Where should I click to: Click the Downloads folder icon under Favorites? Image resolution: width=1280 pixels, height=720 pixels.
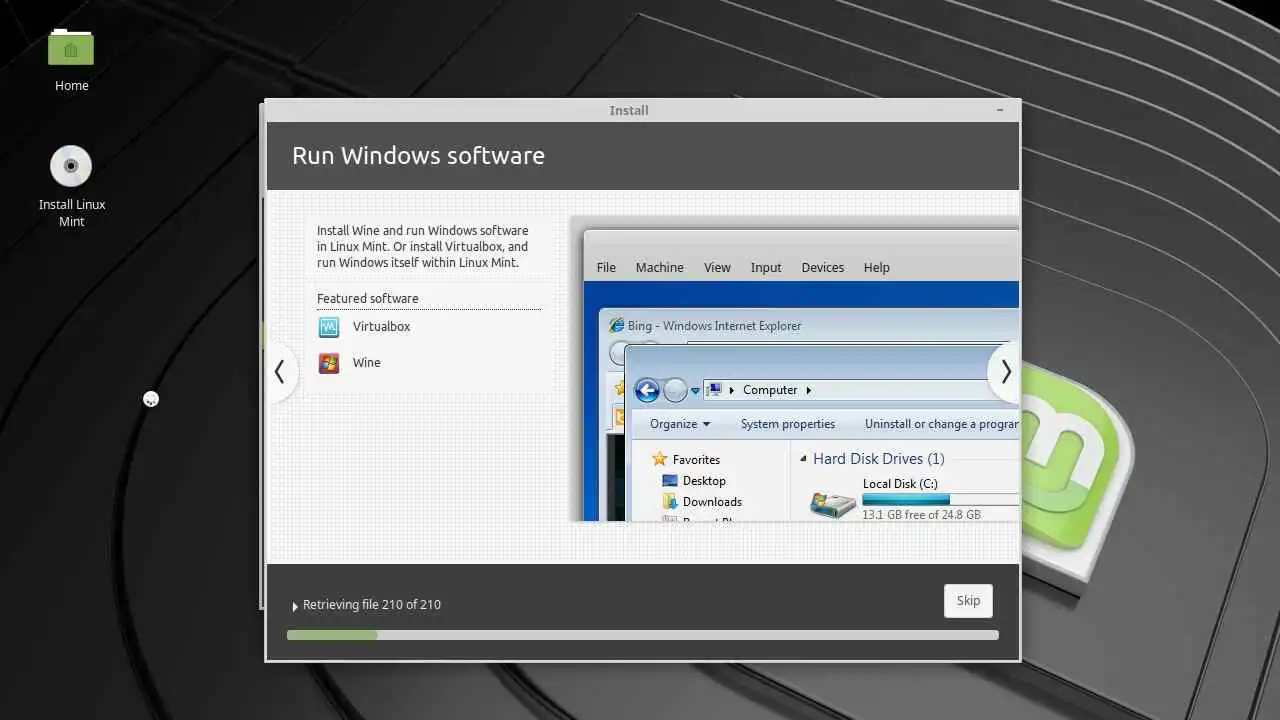point(670,502)
